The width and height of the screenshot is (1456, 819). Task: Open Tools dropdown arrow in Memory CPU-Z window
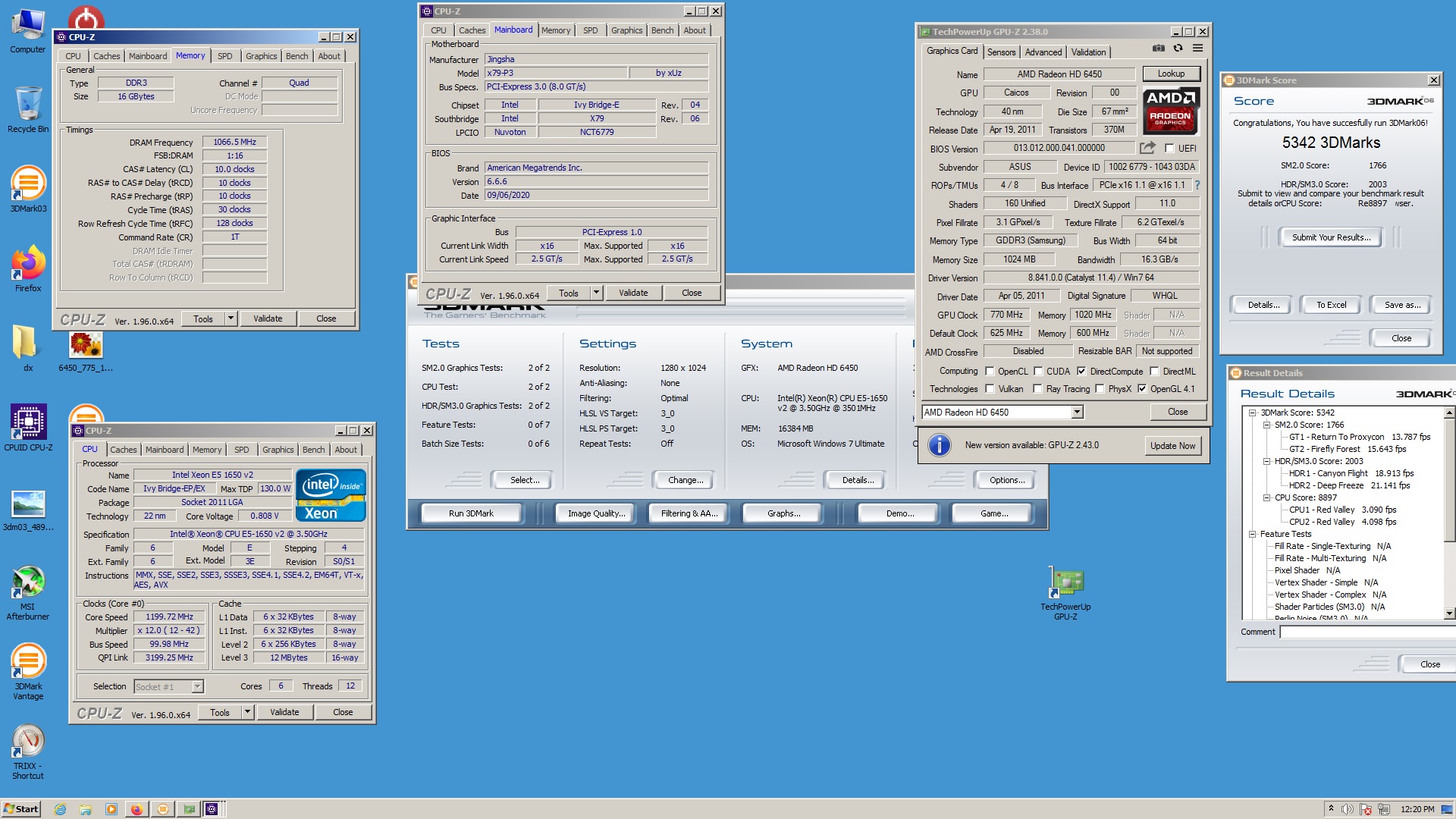[231, 318]
